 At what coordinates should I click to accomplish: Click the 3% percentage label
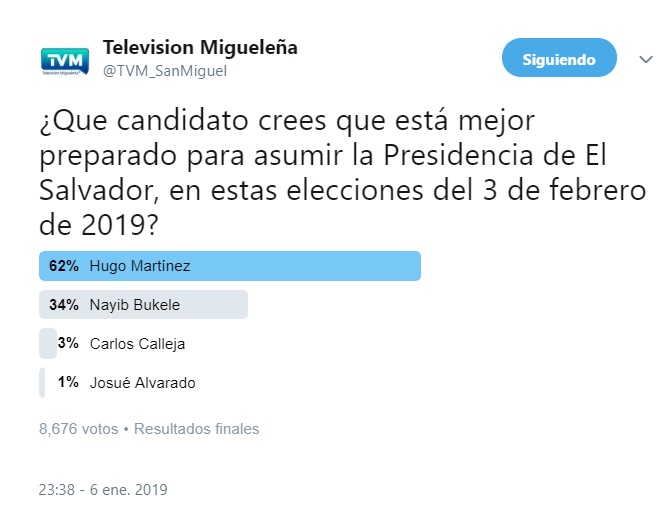(x=68, y=343)
